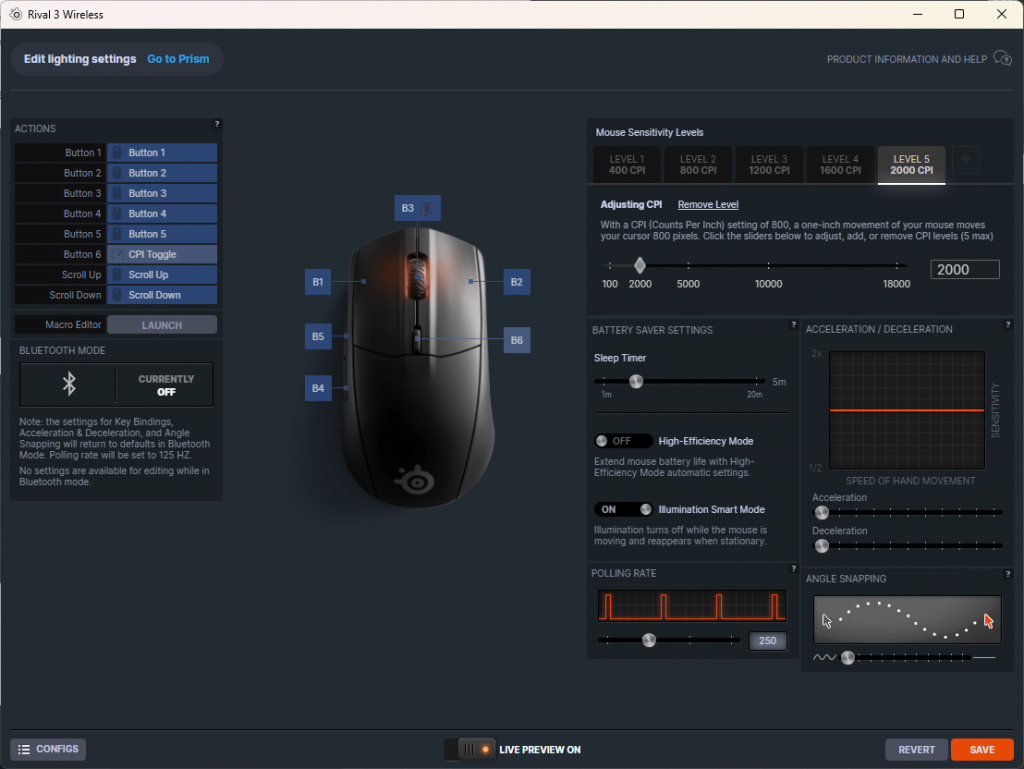1024x769 pixels.
Task: Click the Deceleration slider knob
Action: pos(822,546)
